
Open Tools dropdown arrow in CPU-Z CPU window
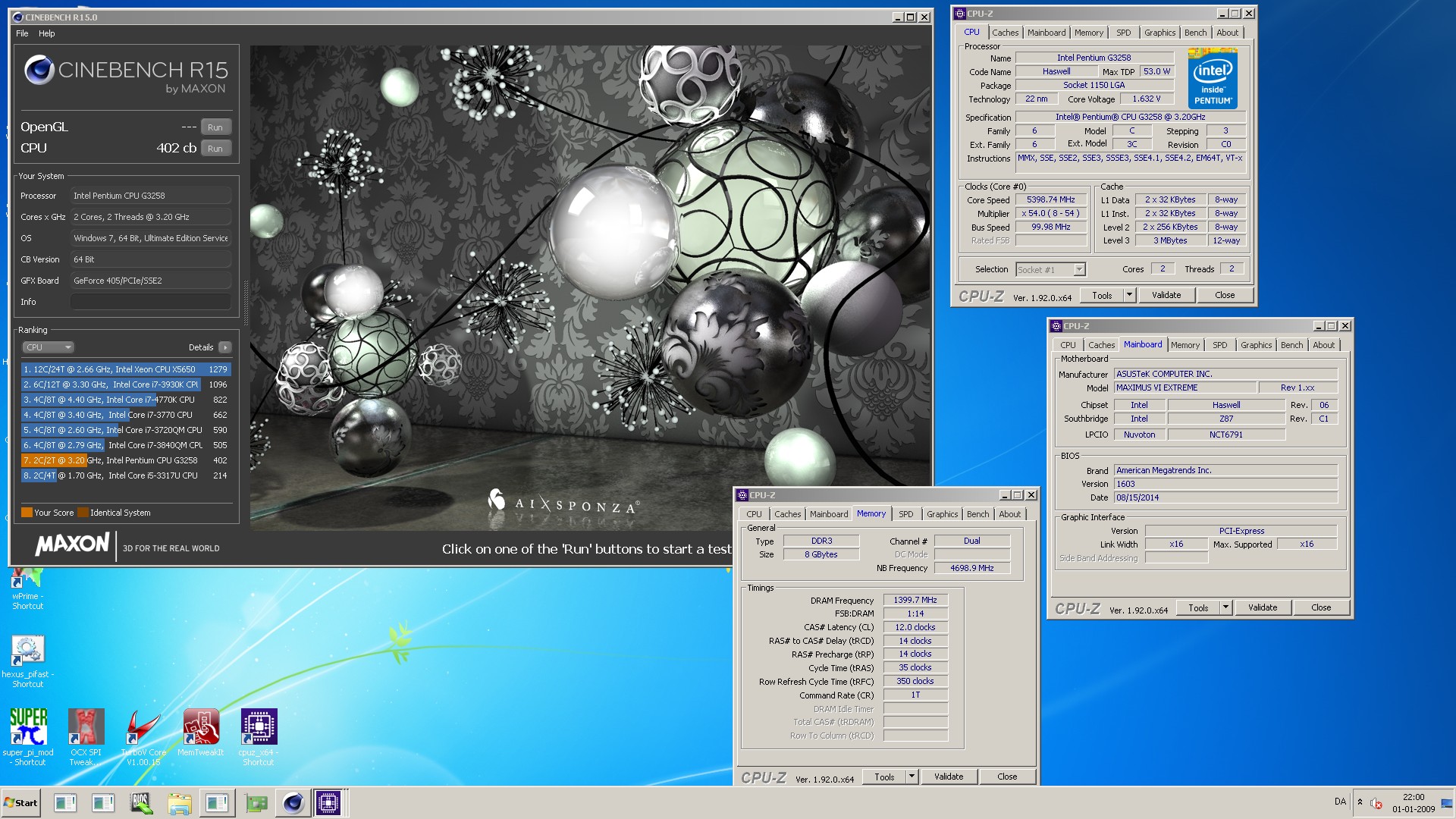1129,295
